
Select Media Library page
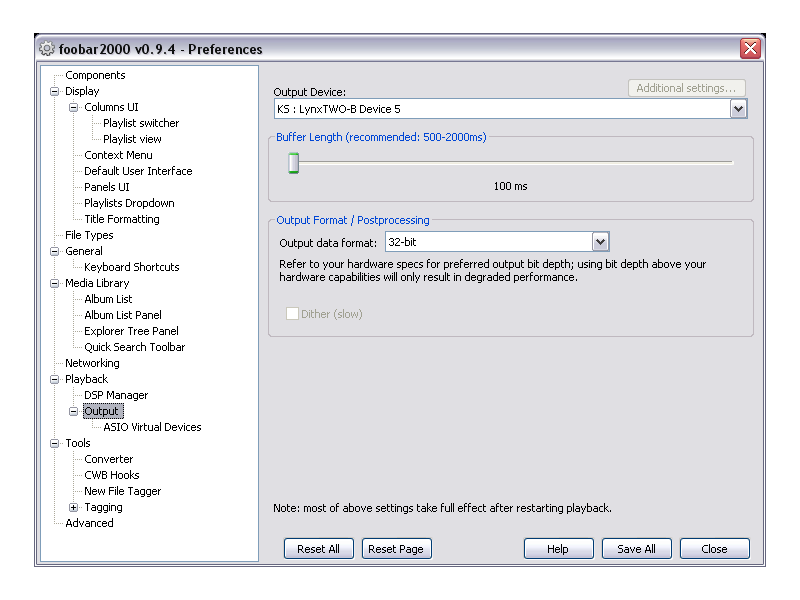[97, 283]
